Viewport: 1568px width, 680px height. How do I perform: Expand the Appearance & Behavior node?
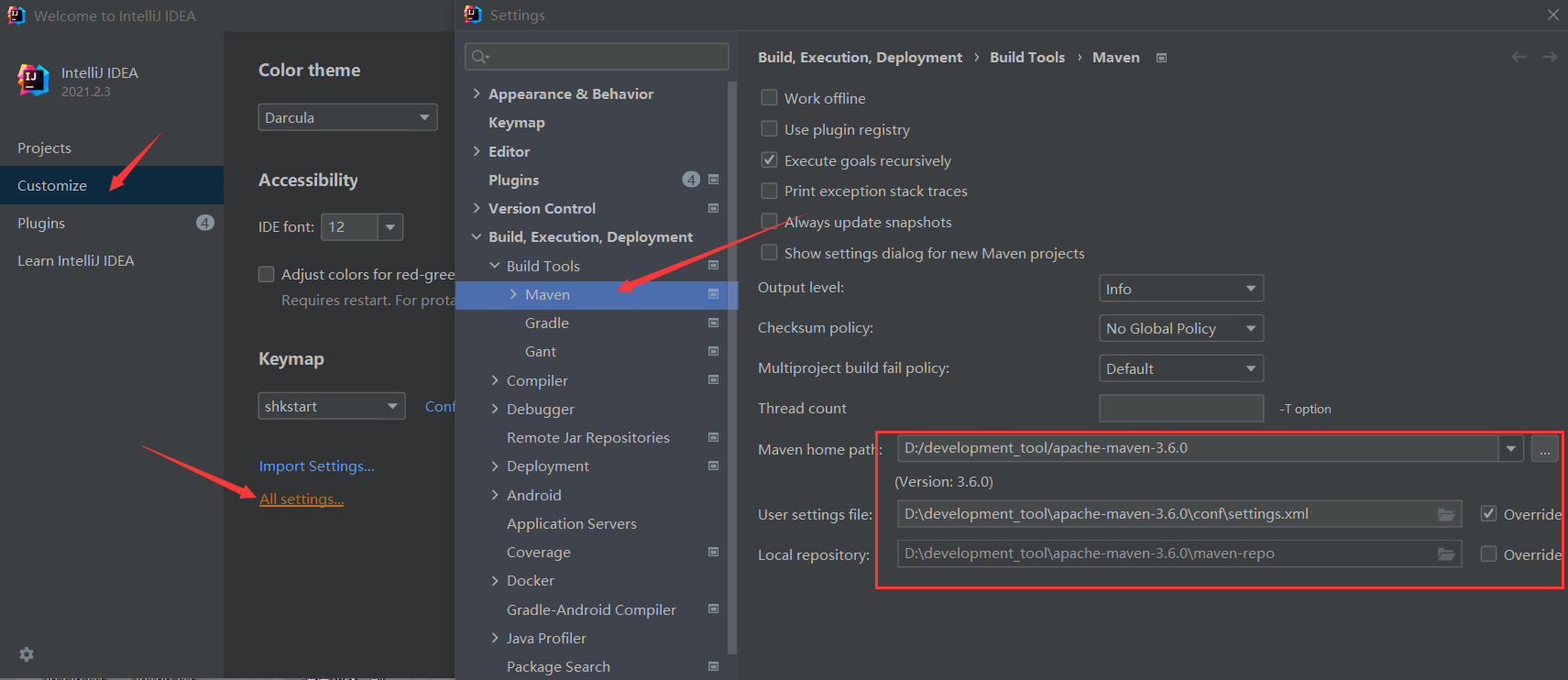(477, 93)
